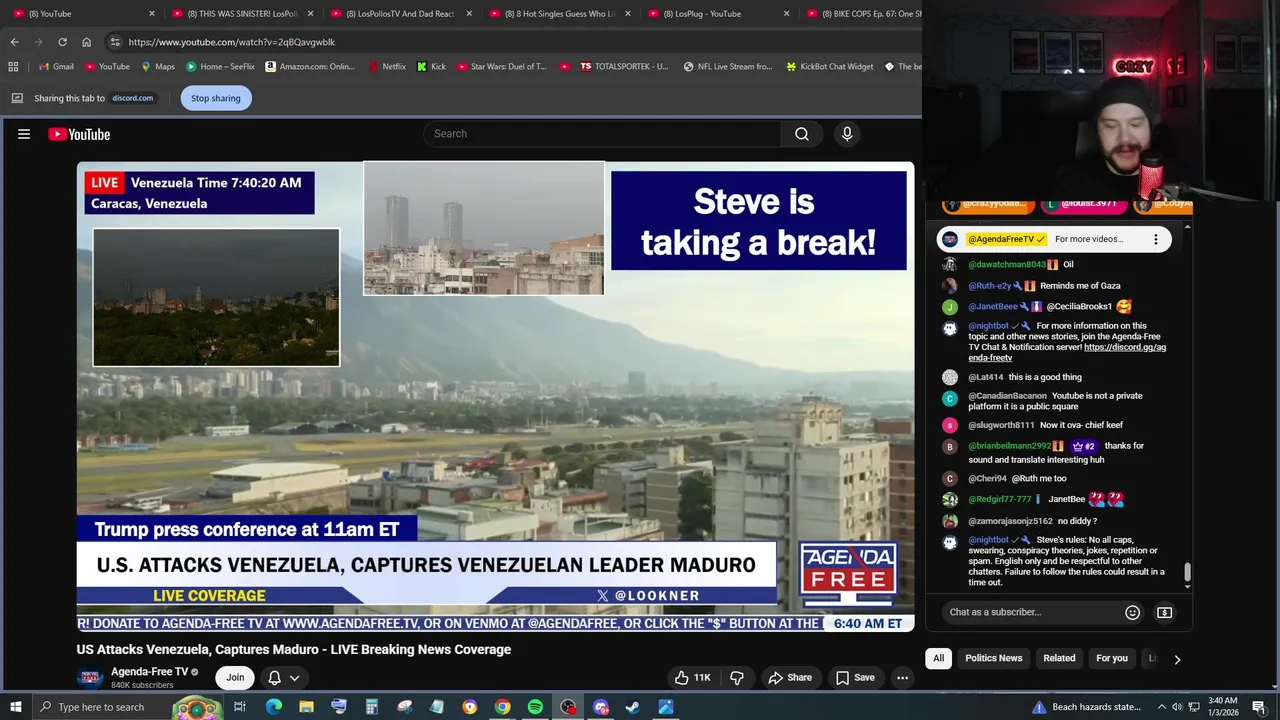Screen dimensions: 1280x720
Task: Click the YouTube search input field
Action: [x=602, y=134]
